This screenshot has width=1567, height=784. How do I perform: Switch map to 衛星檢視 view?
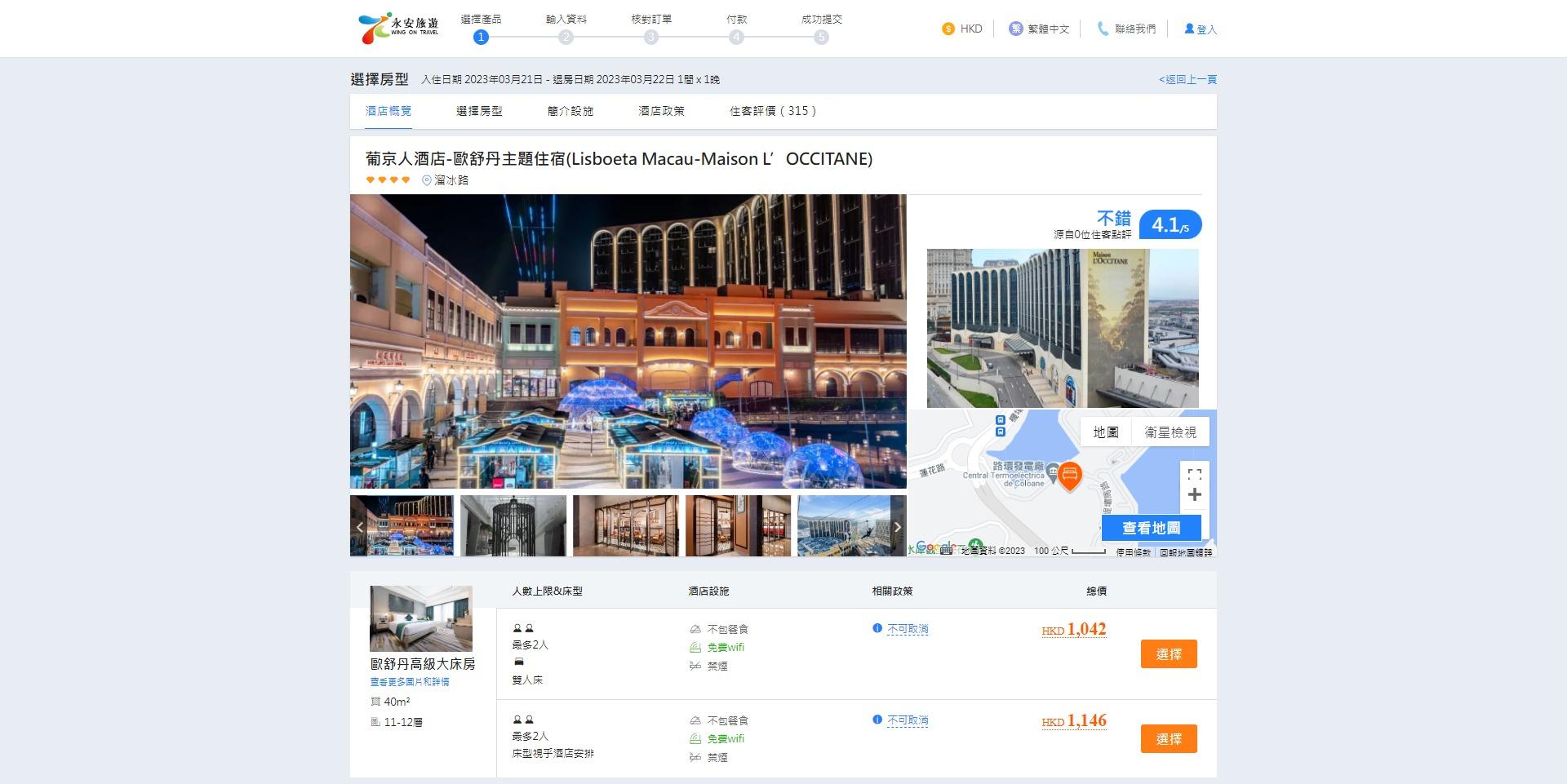coord(1171,432)
